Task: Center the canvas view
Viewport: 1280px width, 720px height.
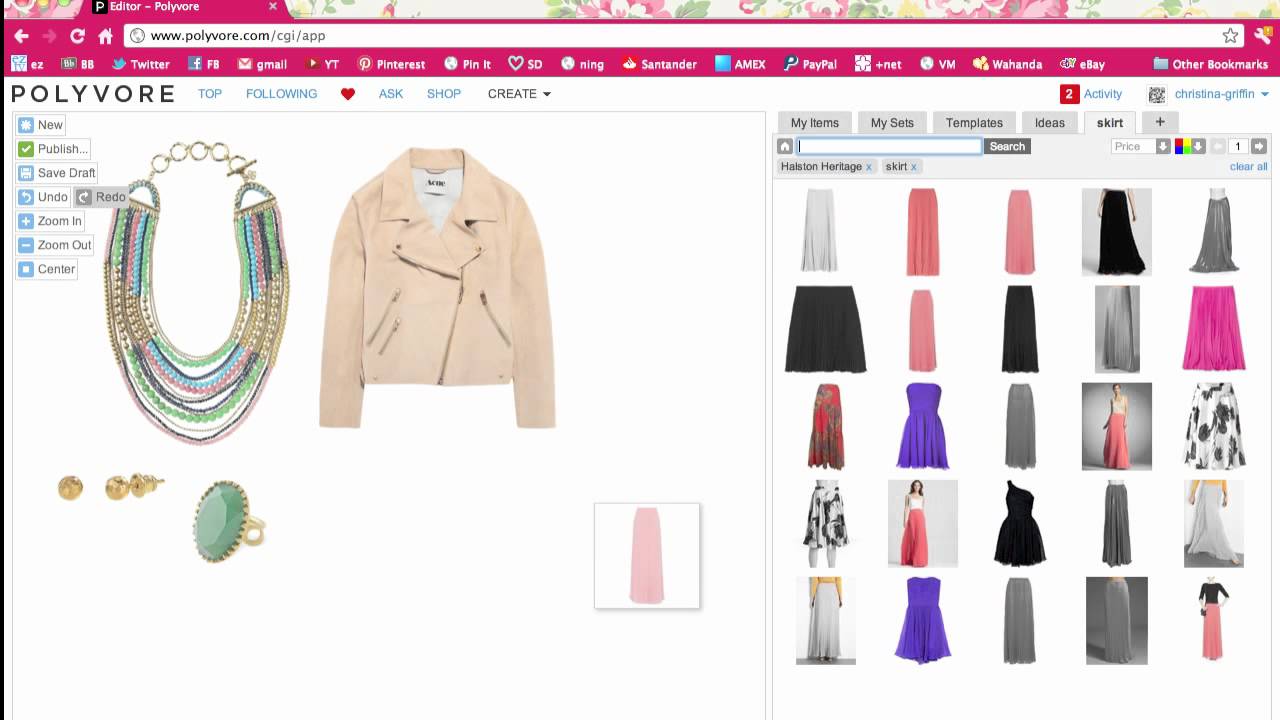Action: (x=47, y=269)
